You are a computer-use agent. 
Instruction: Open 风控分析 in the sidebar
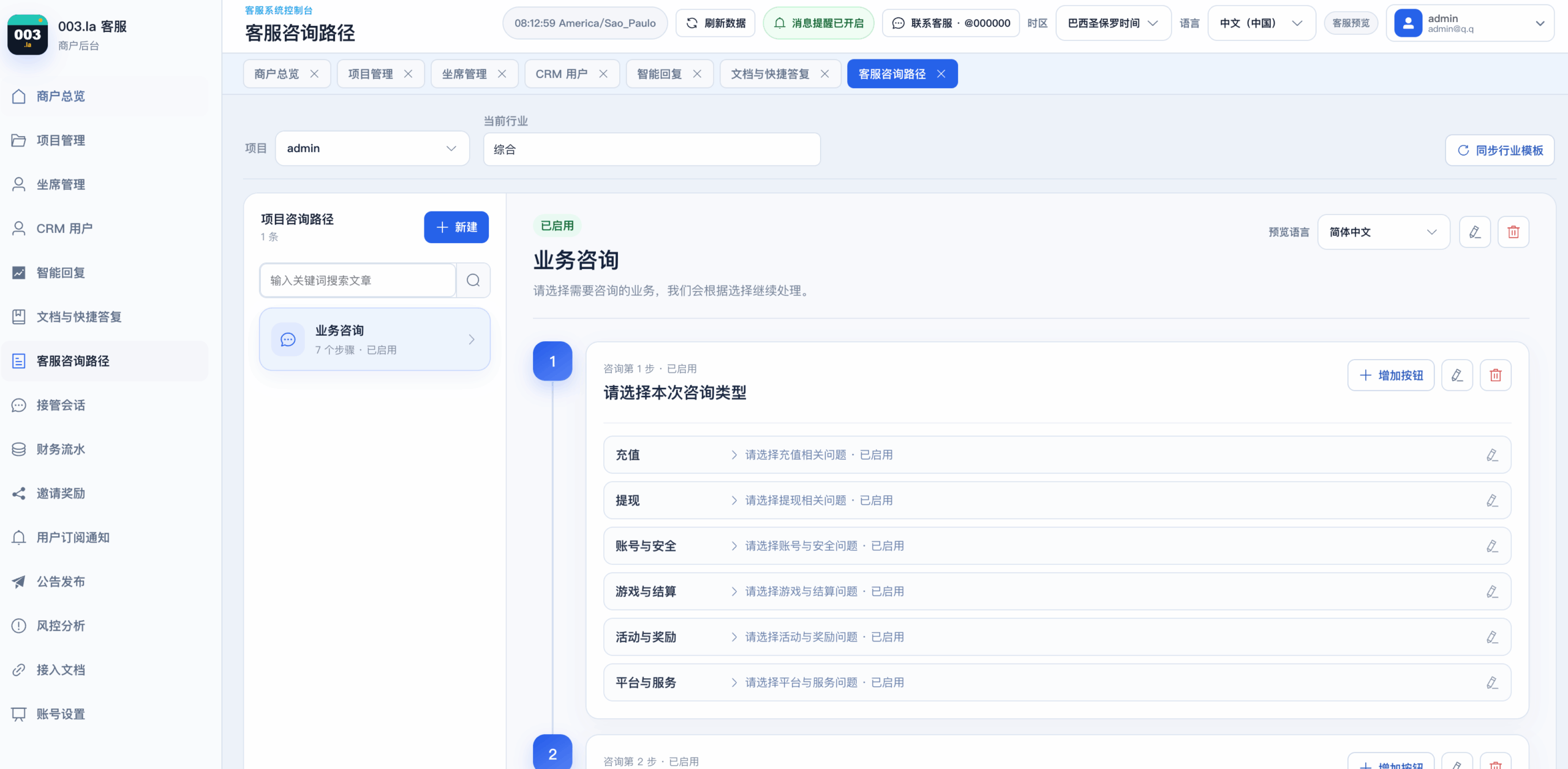click(104, 626)
